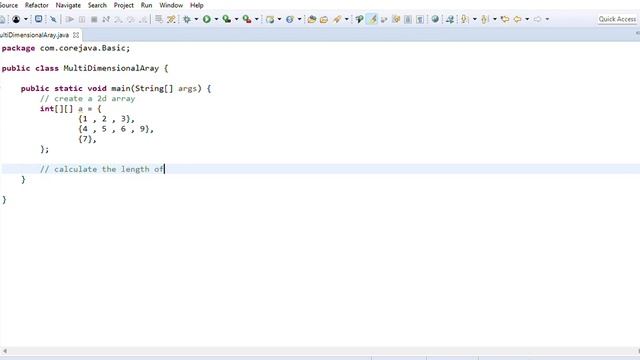Click the Step Over icon

pyautogui.click(x=131, y=19)
